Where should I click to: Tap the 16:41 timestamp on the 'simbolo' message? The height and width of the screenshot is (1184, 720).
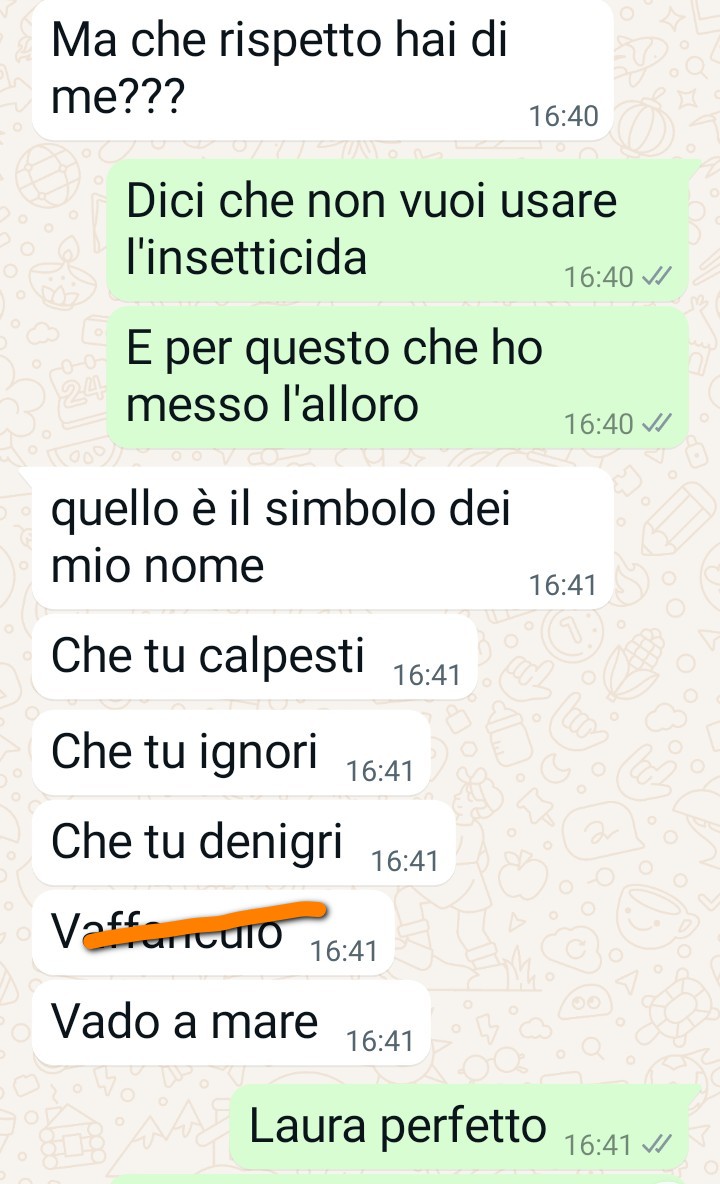[562, 585]
